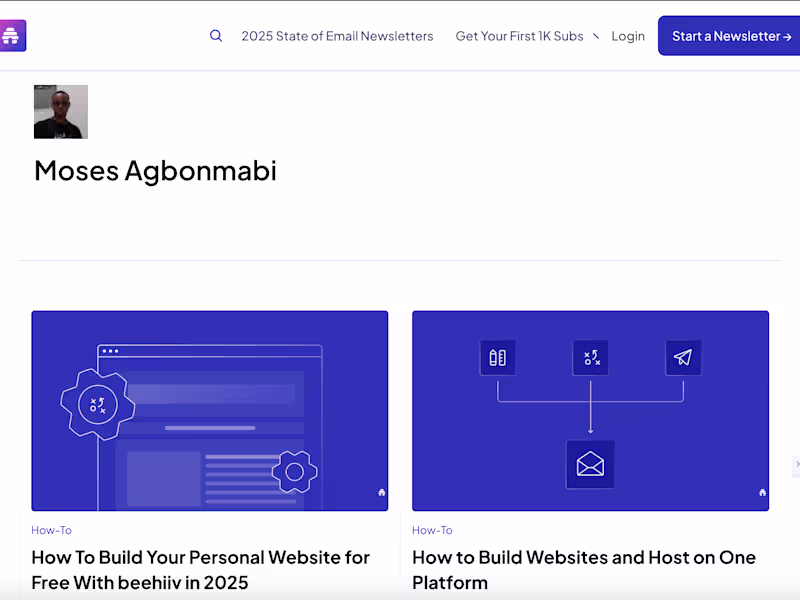Expand the chevron next to Get Your First 1K Subs

[596, 36]
